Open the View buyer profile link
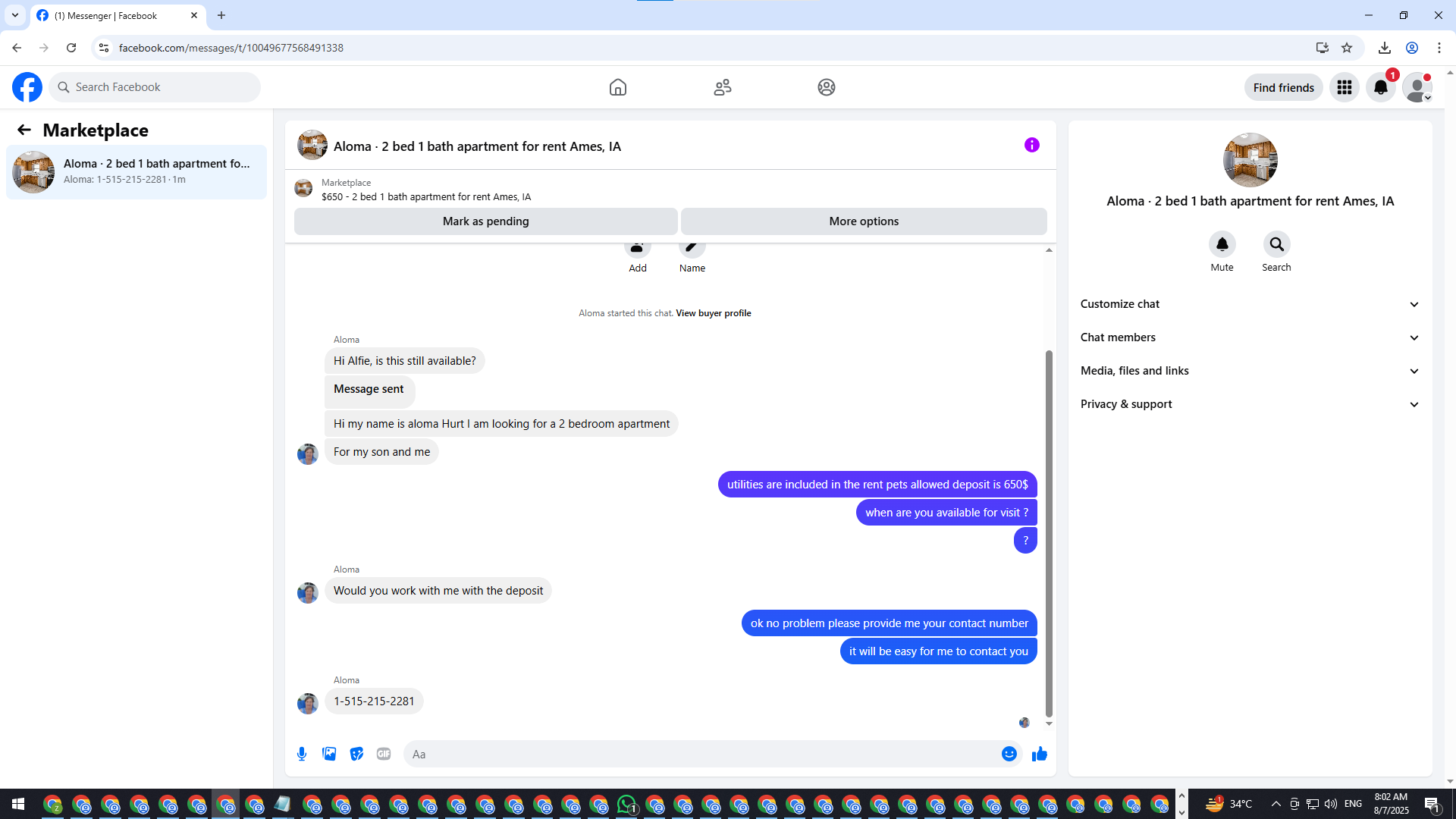Viewport: 1456px width, 819px height. (714, 313)
